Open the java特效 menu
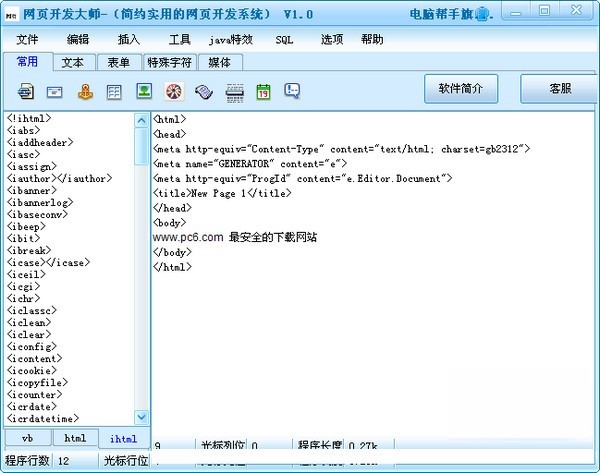Viewport: 600px width, 473px height. point(230,40)
